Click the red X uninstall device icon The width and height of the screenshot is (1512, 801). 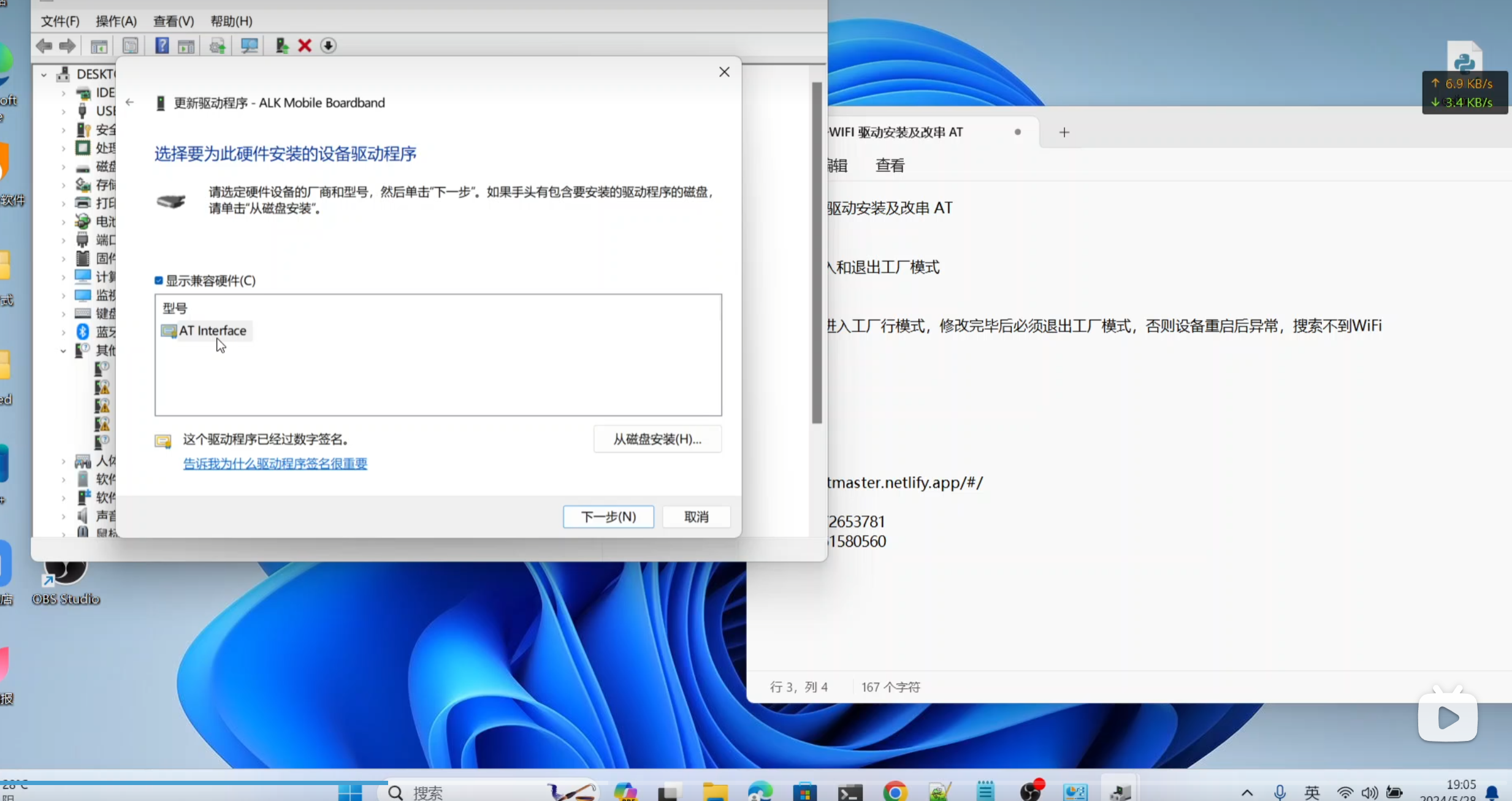(x=305, y=45)
